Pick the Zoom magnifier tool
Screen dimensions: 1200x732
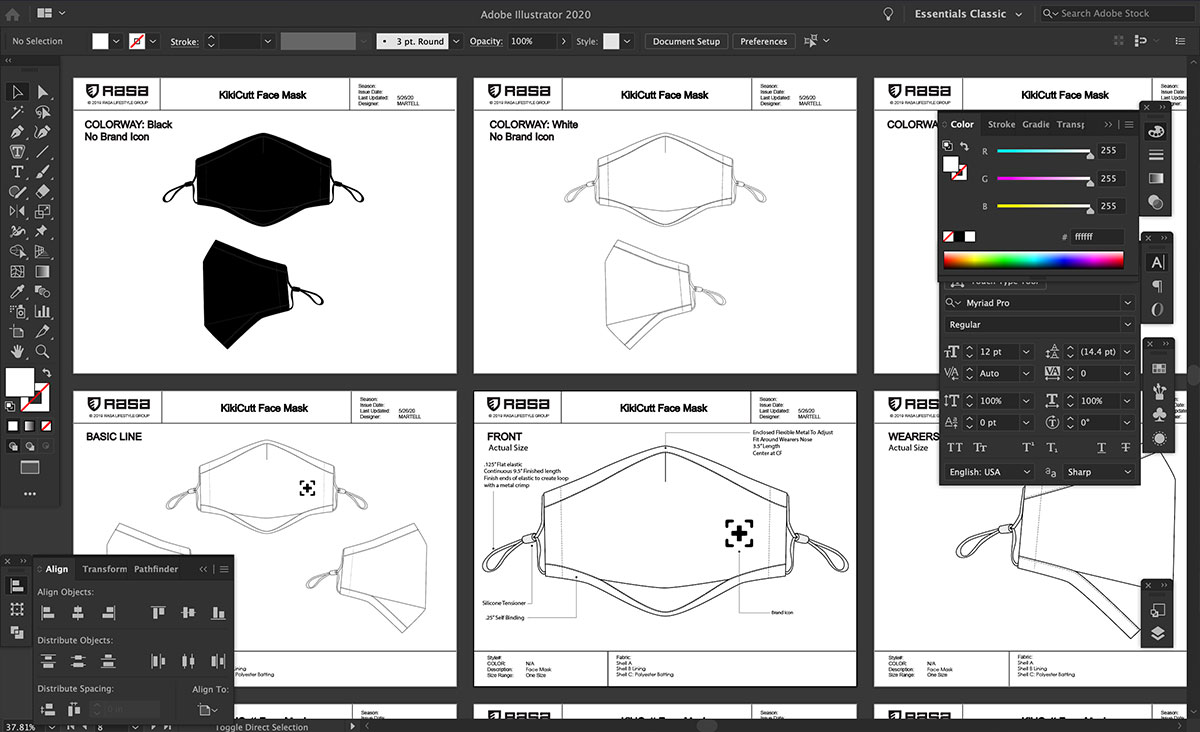42,351
